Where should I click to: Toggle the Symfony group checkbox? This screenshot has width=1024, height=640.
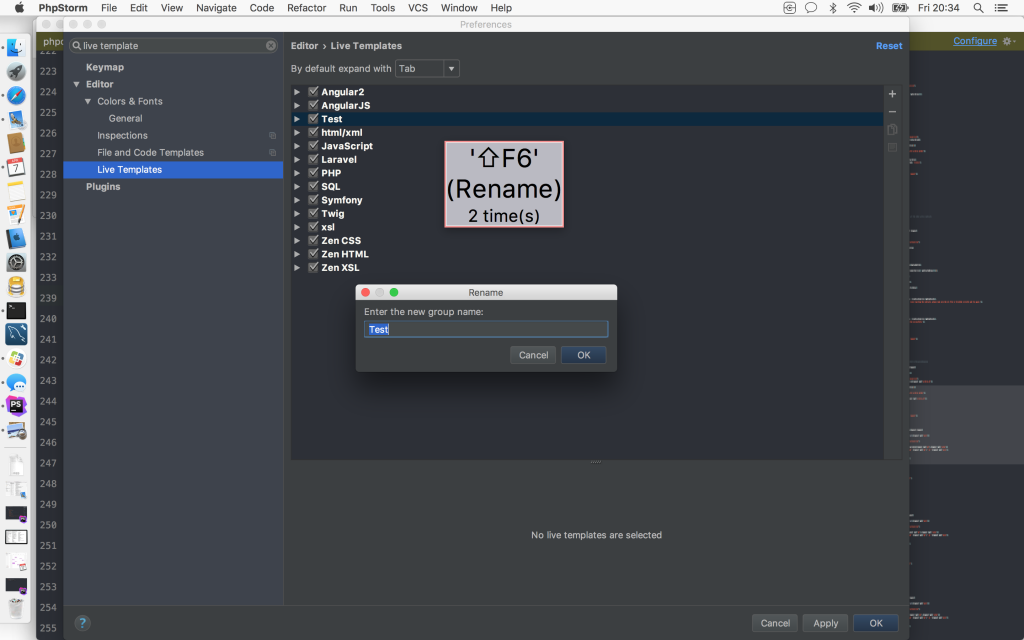click(x=313, y=199)
